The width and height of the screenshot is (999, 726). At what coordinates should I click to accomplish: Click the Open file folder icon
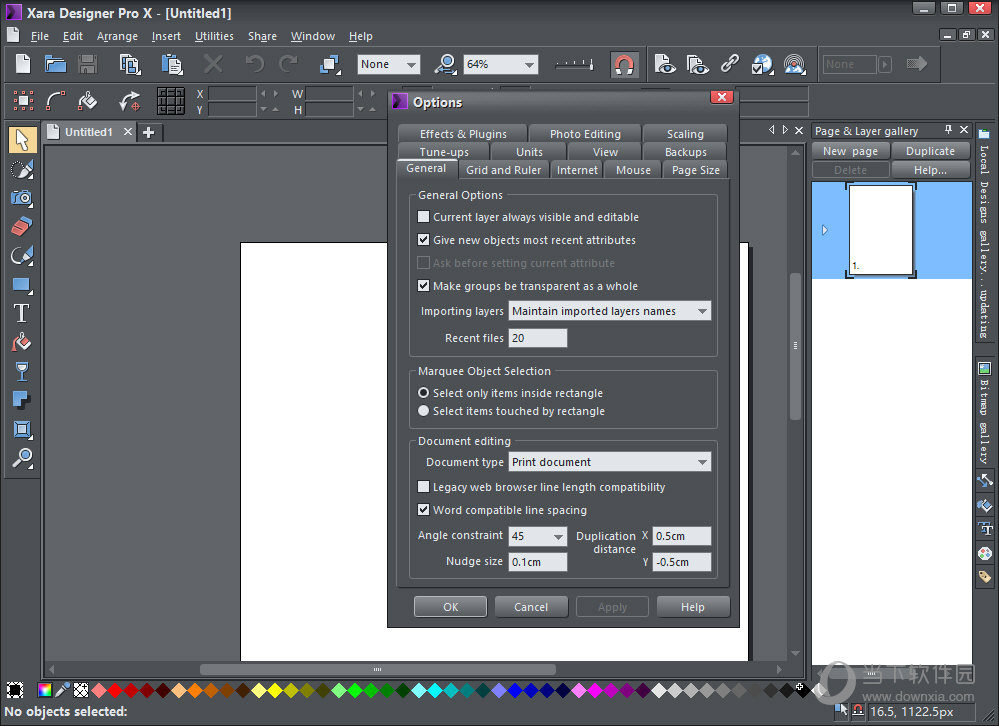(x=55, y=64)
